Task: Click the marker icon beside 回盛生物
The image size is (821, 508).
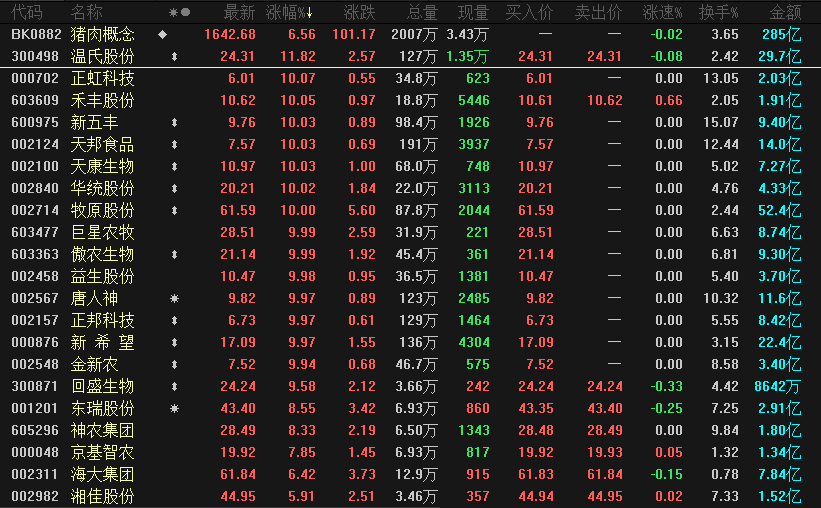Action: point(174,386)
